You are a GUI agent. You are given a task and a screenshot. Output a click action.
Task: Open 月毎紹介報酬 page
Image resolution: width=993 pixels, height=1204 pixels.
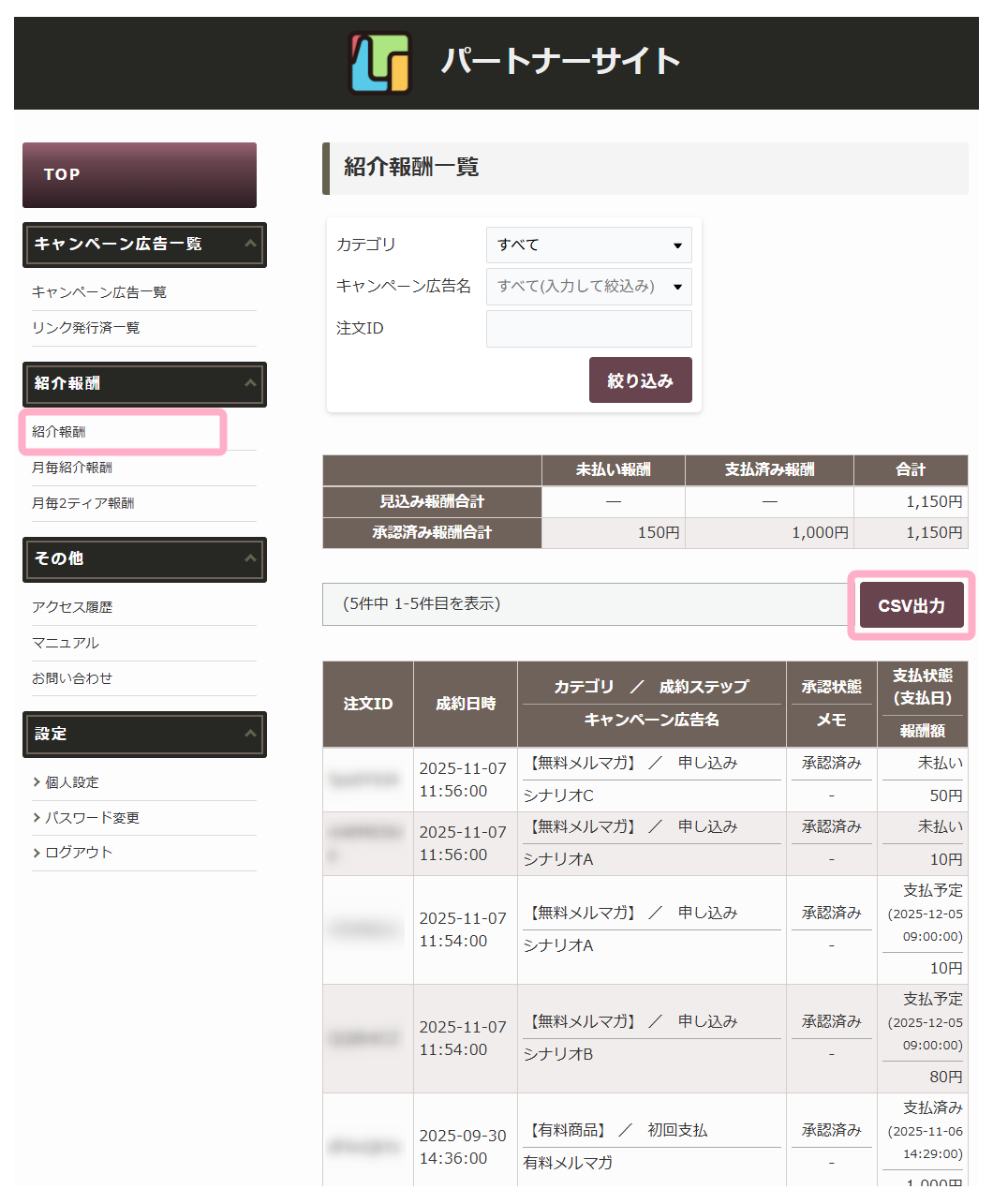[x=72, y=468]
